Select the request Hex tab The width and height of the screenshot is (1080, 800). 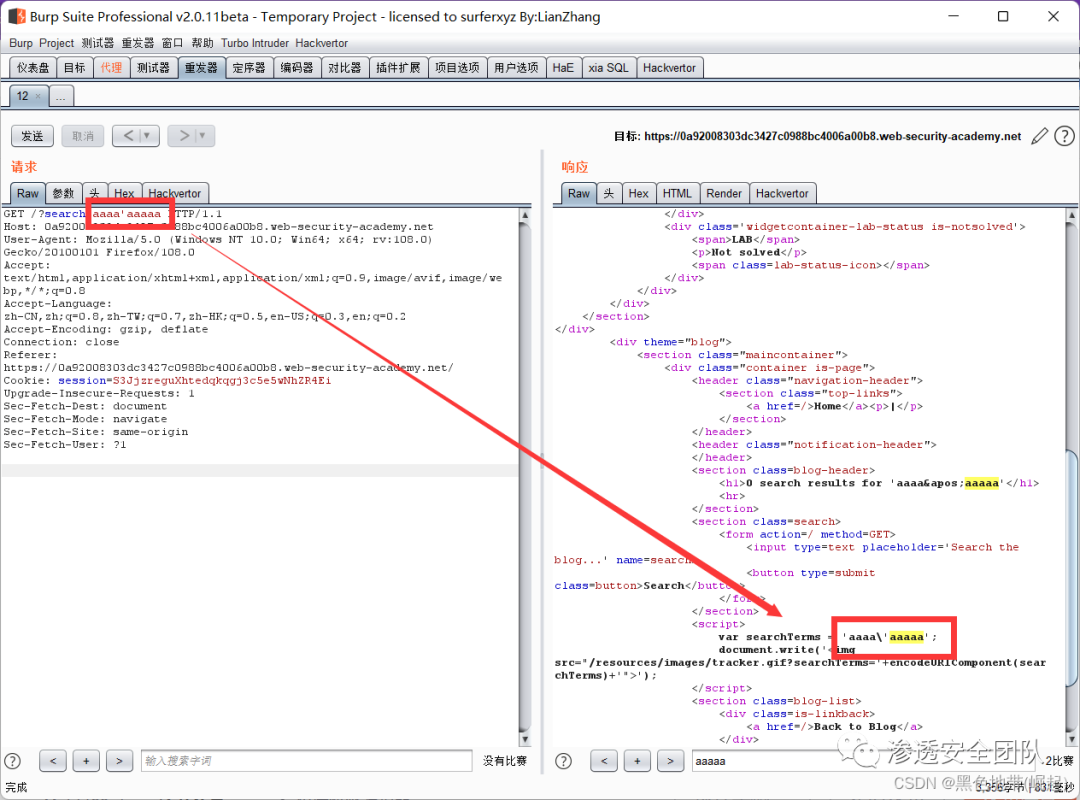click(x=124, y=194)
